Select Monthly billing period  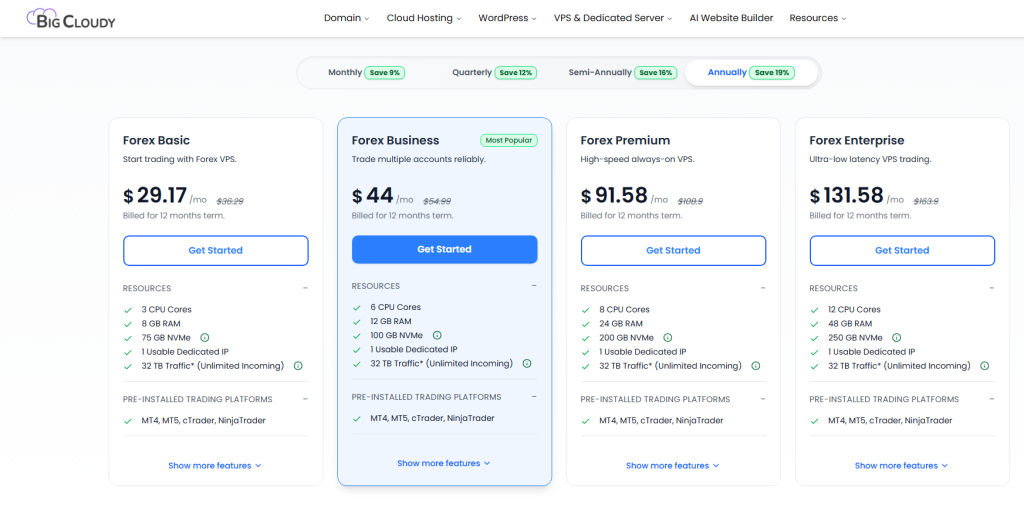[x=366, y=73]
